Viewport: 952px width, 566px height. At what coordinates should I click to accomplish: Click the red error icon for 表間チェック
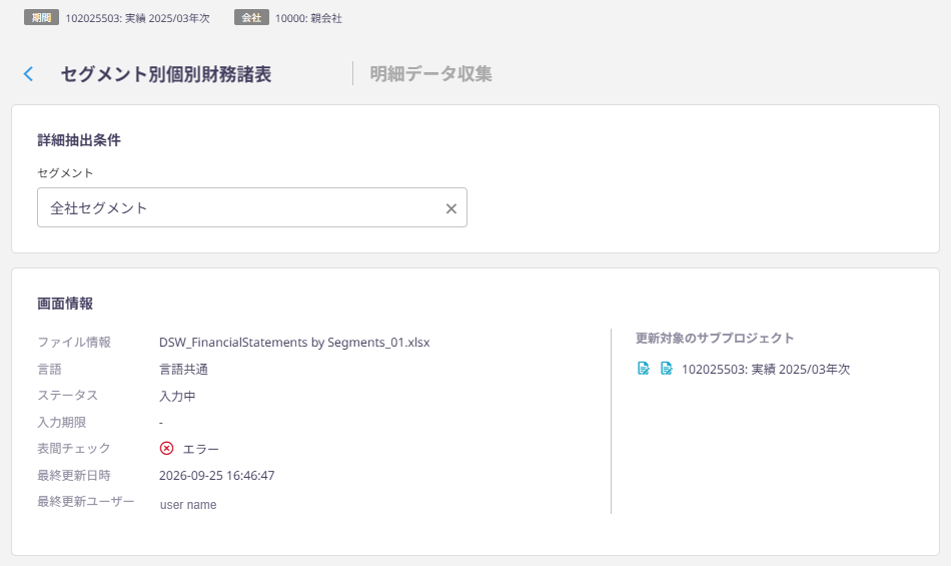[166, 449]
